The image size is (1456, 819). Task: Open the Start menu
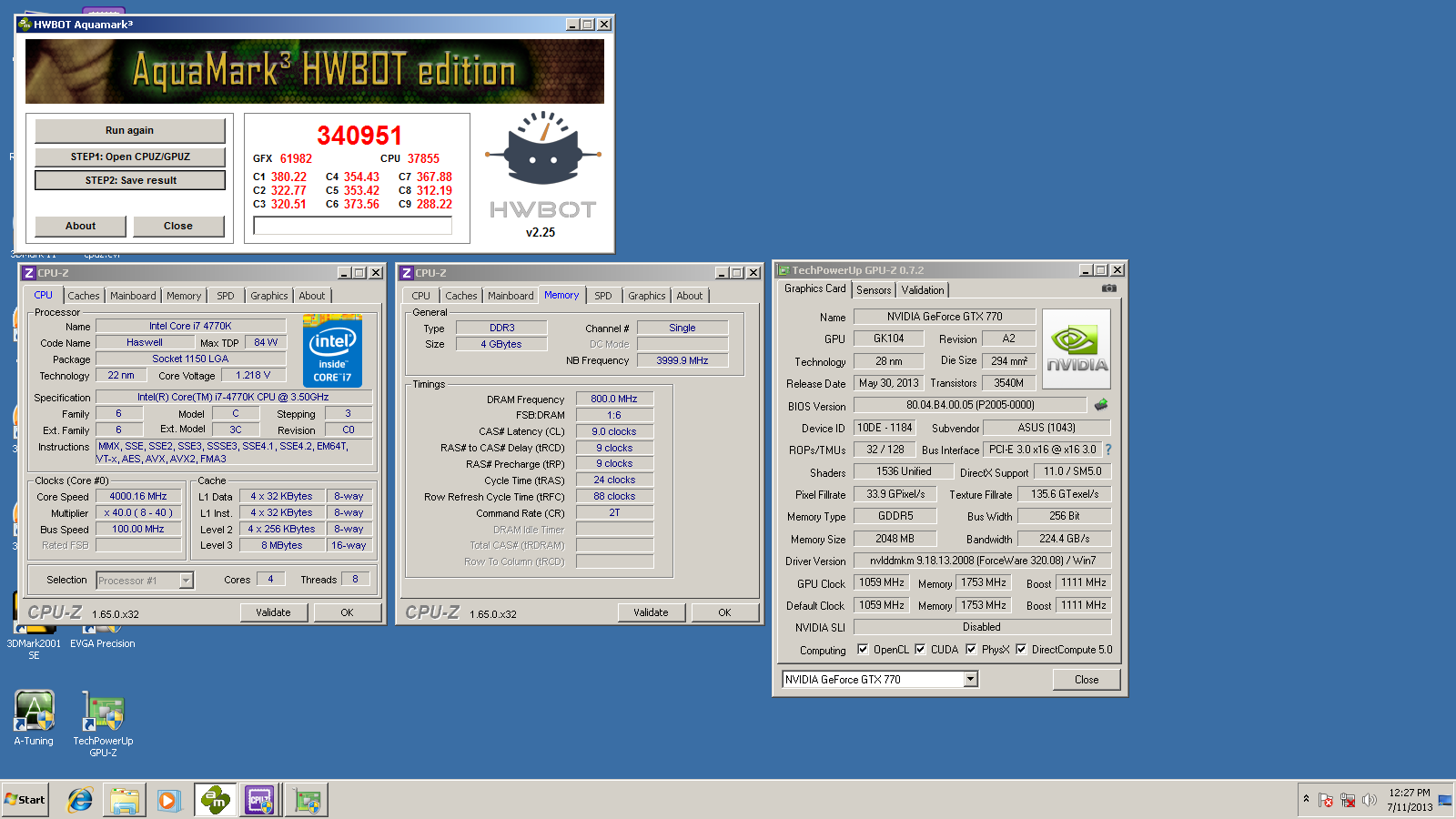[x=25, y=800]
